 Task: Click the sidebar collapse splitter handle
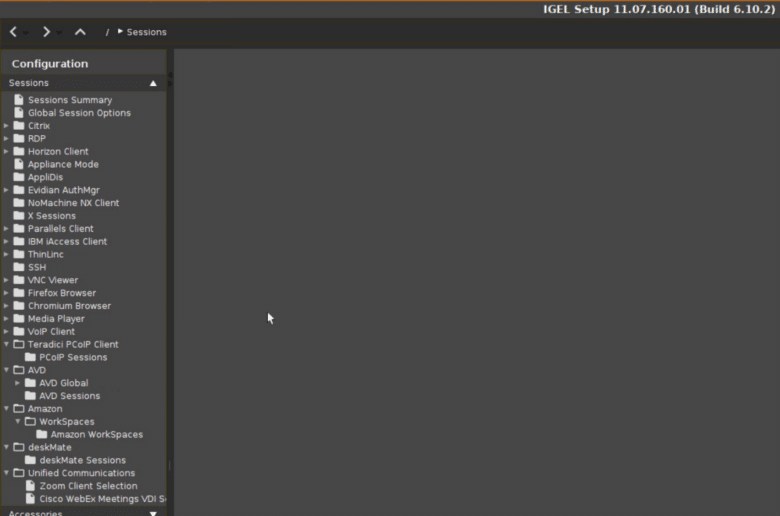(170, 79)
